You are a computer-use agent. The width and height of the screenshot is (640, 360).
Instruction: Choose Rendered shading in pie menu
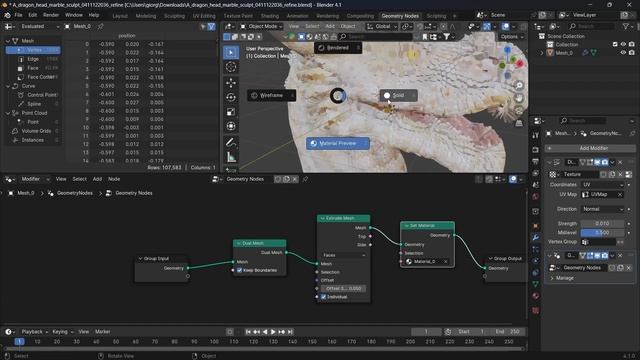pos(338,48)
